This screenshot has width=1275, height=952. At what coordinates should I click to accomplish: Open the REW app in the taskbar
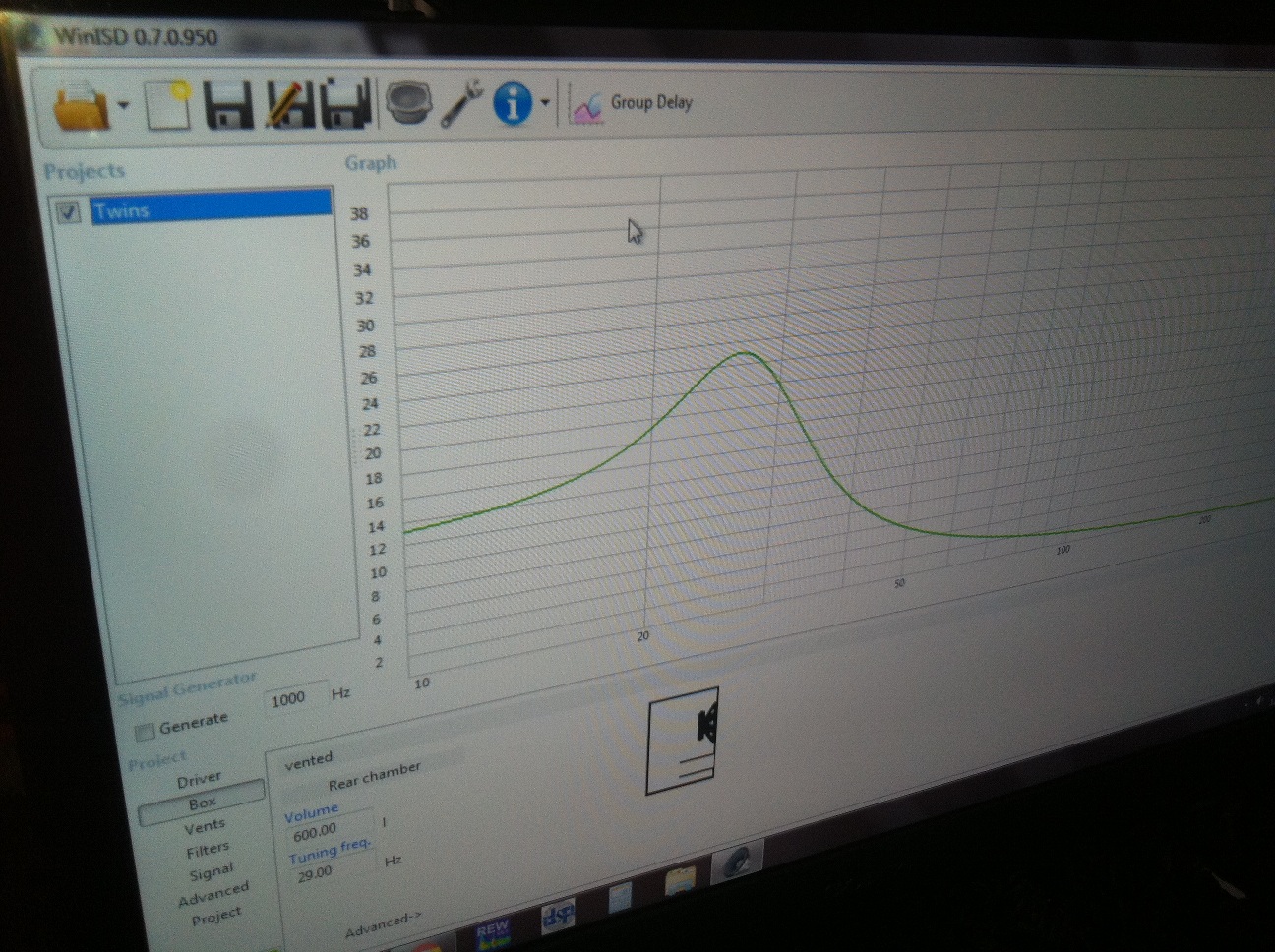tap(492, 933)
